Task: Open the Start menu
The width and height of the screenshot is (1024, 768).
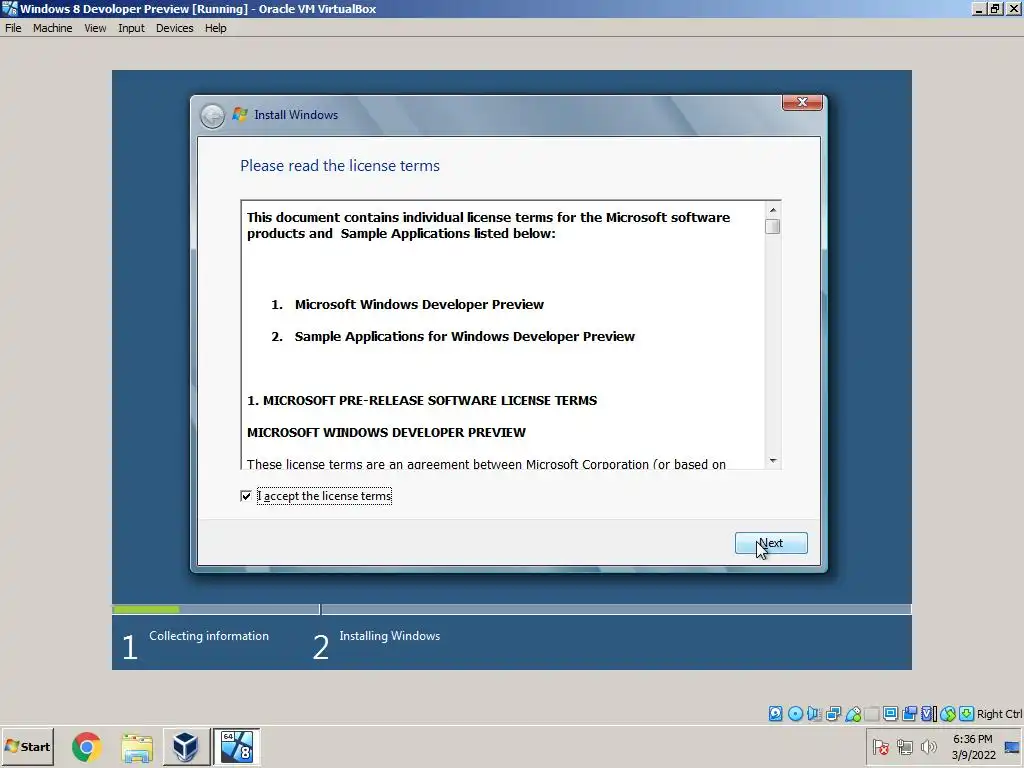Action: [x=27, y=746]
